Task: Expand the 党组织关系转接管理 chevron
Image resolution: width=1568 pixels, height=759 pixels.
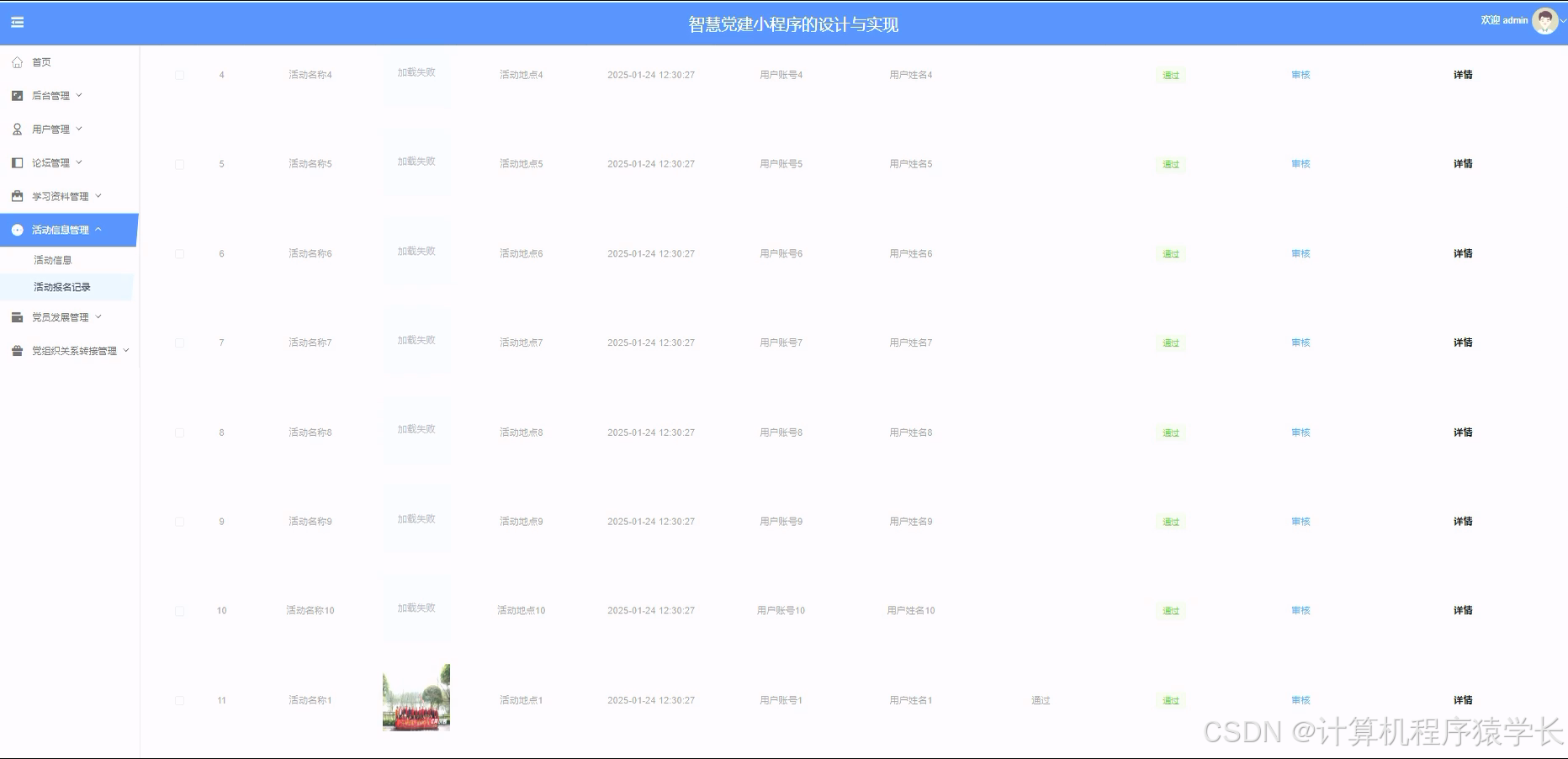Action: coord(126,351)
